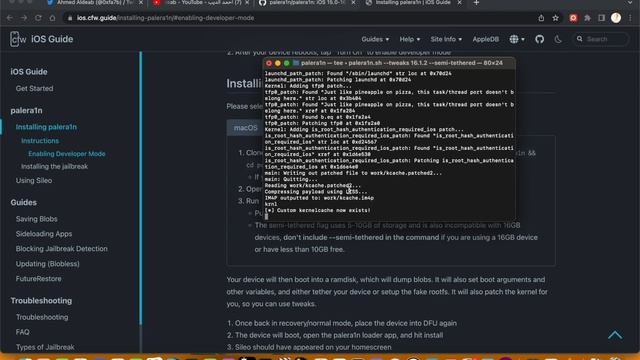Open Types of Jailbreak sidebar link

pyautogui.click(x=45, y=347)
